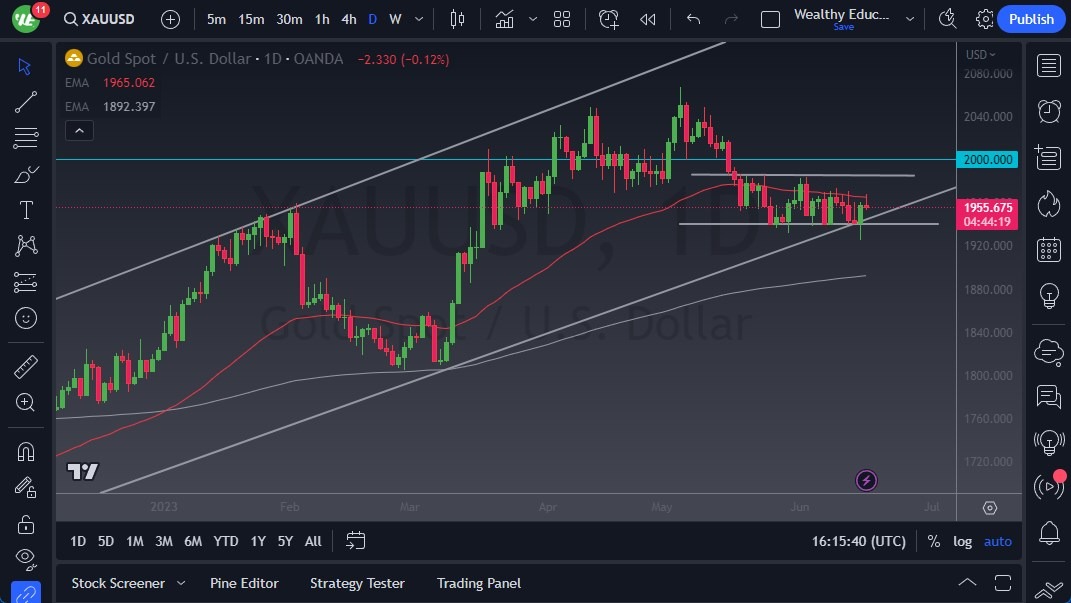Open the indicators menu
The height and width of the screenshot is (603, 1071).
[x=504, y=19]
